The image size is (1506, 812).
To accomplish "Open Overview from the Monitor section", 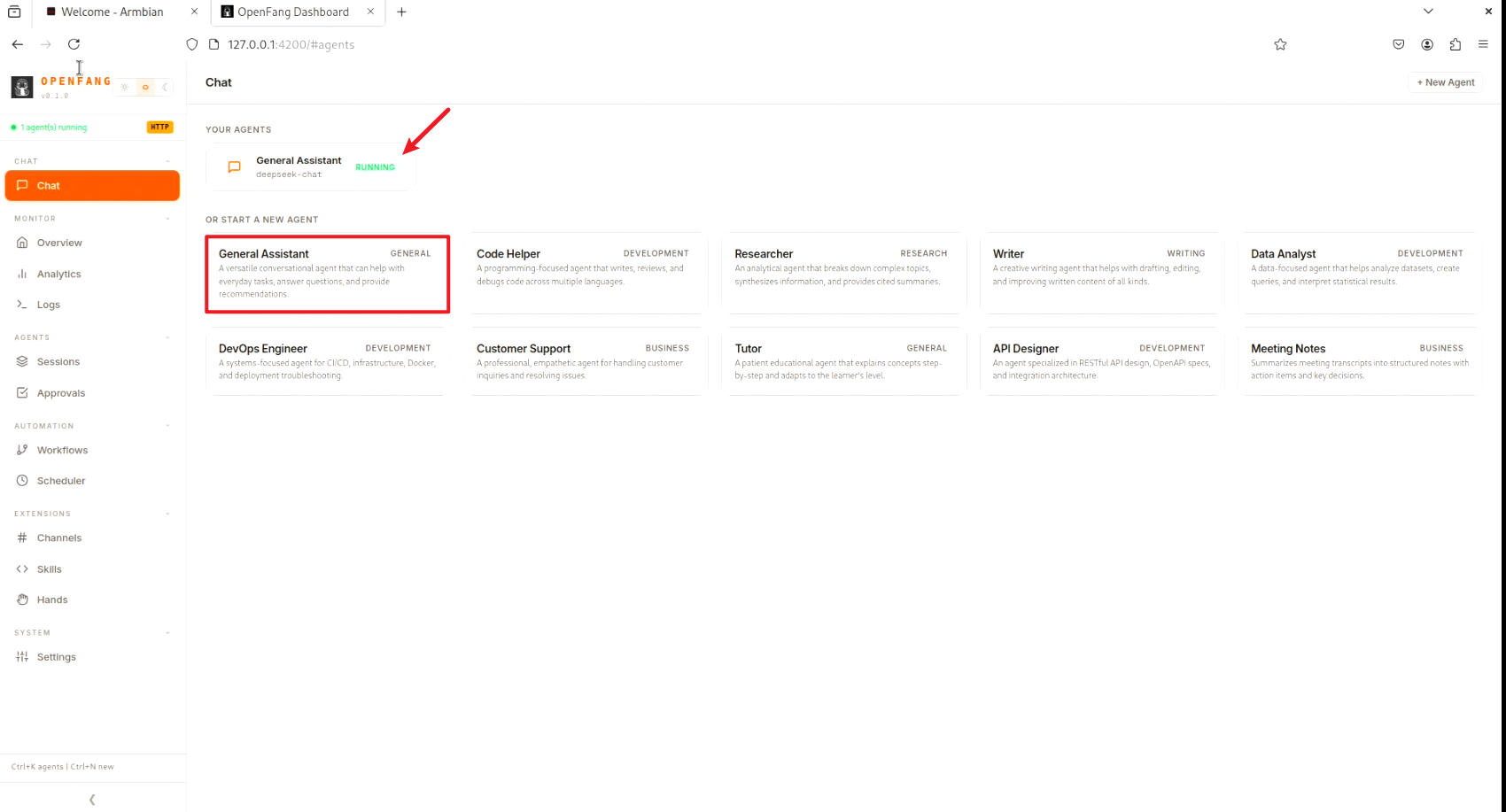I will 58,243.
